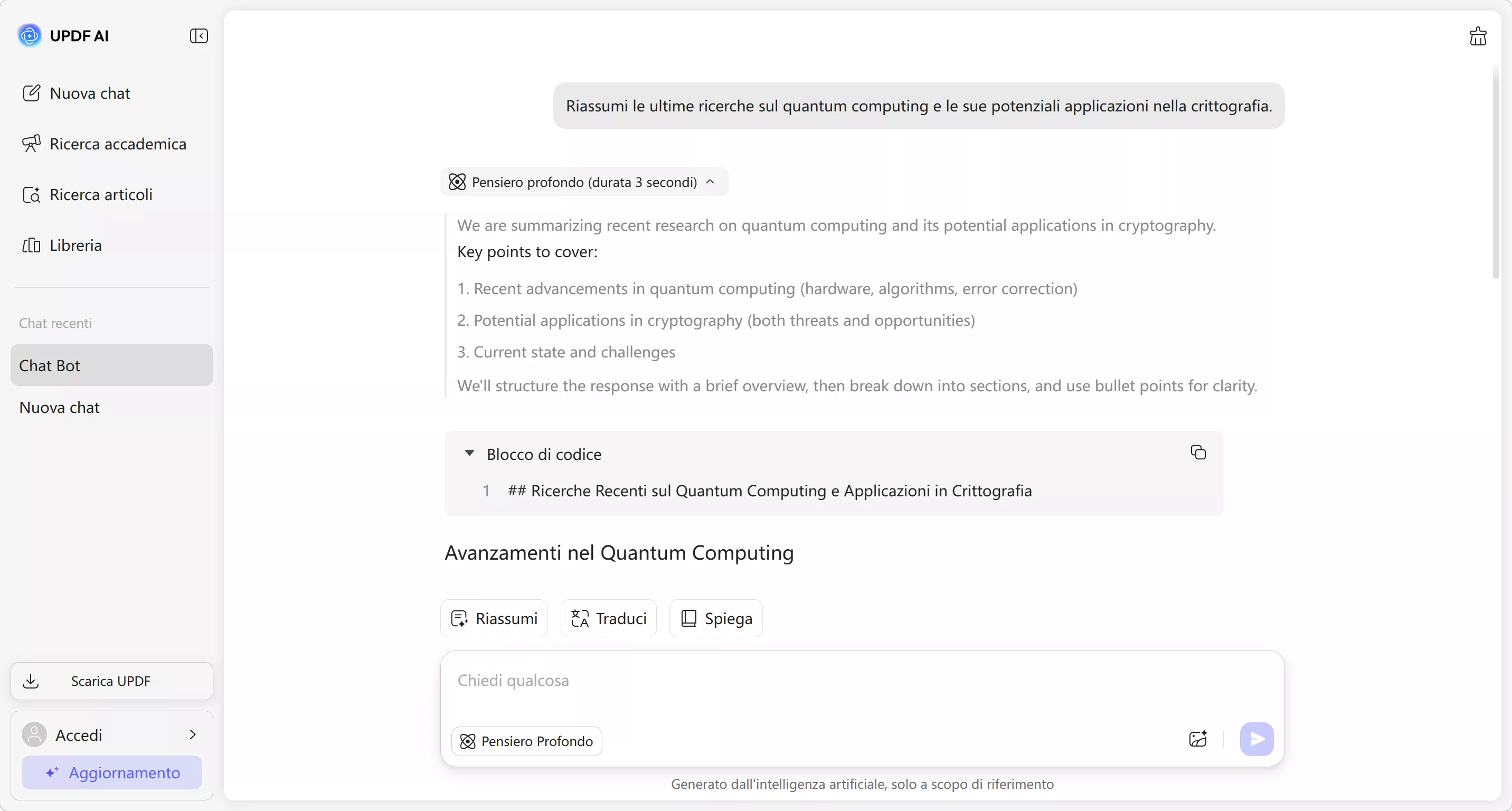Click the Spiega explain button
Screen dimensions: 1512x811
click(715, 618)
